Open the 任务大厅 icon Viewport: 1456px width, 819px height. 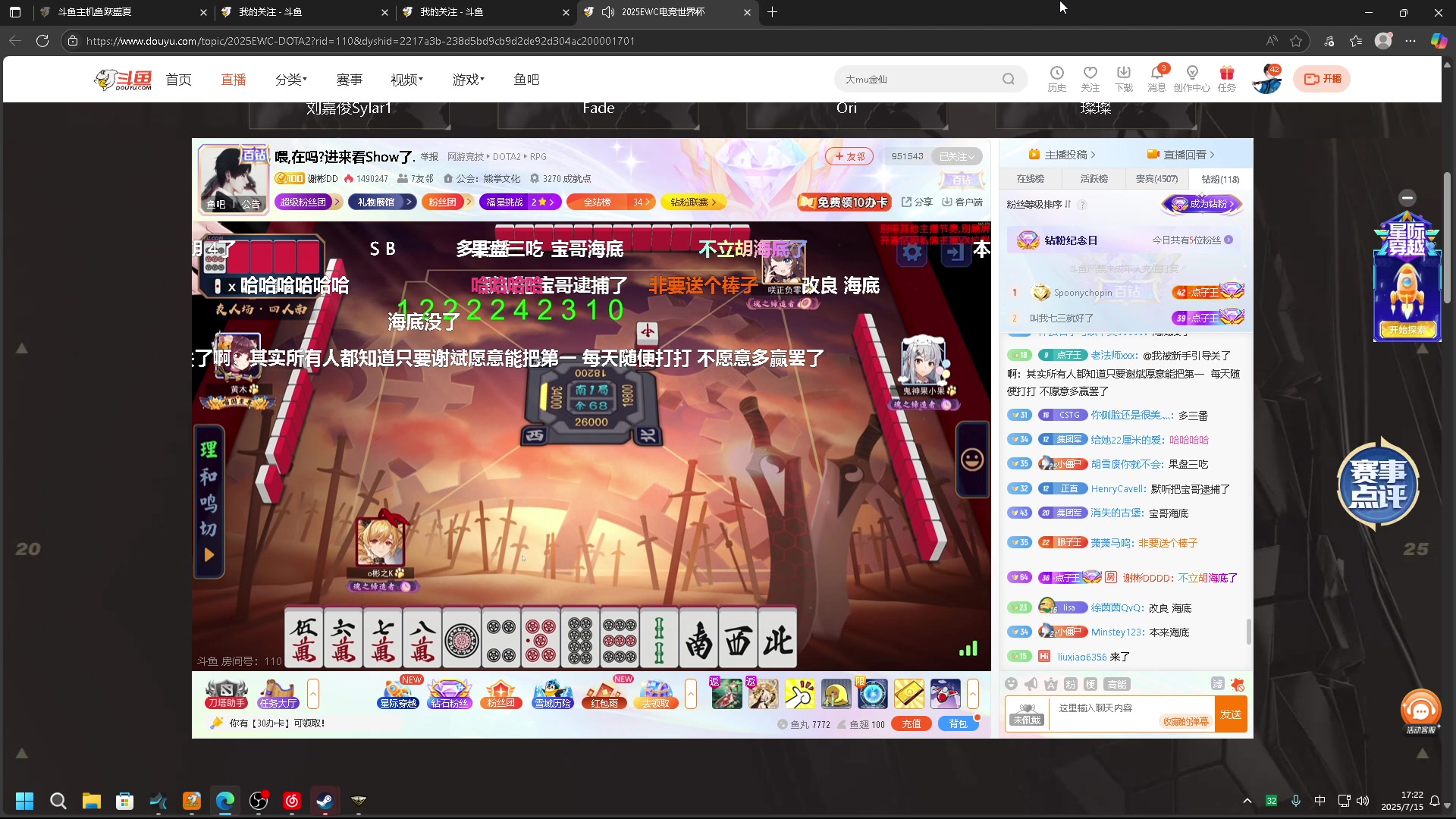pyautogui.click(x=278, y=693)
